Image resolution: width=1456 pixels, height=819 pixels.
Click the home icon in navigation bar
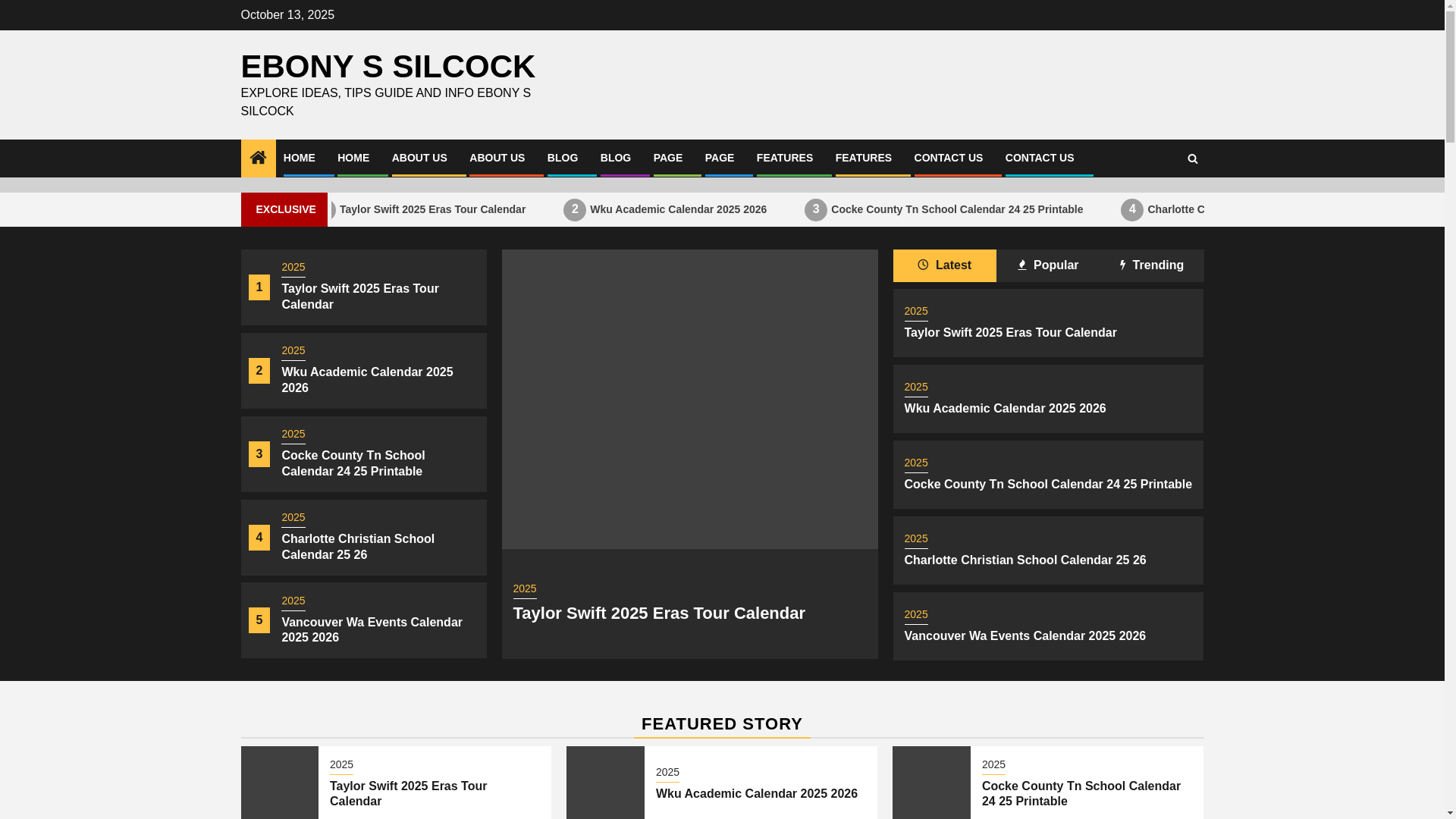(258, 158)
